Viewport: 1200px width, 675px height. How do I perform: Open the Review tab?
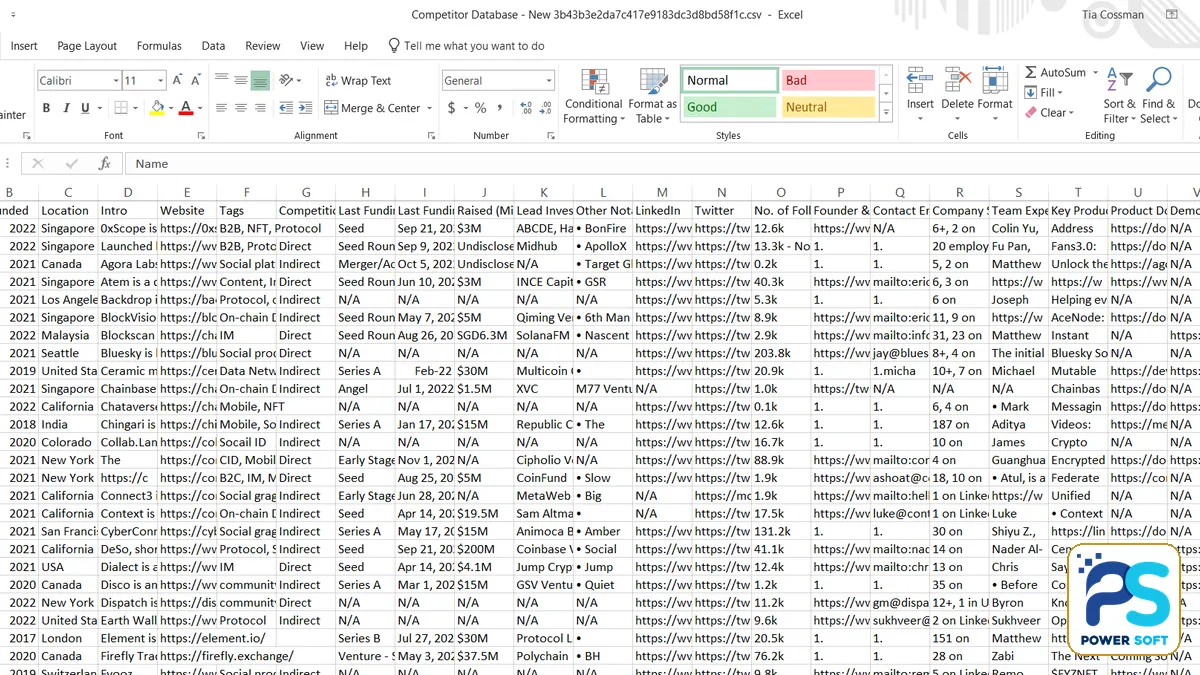point(263,46)
